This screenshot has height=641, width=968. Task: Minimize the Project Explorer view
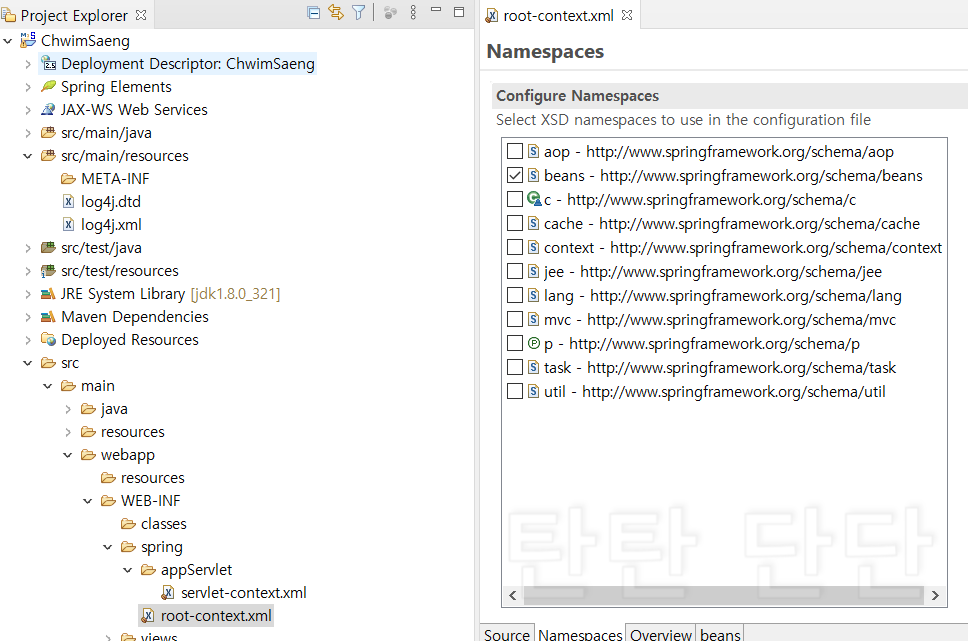tap(436, 10)
